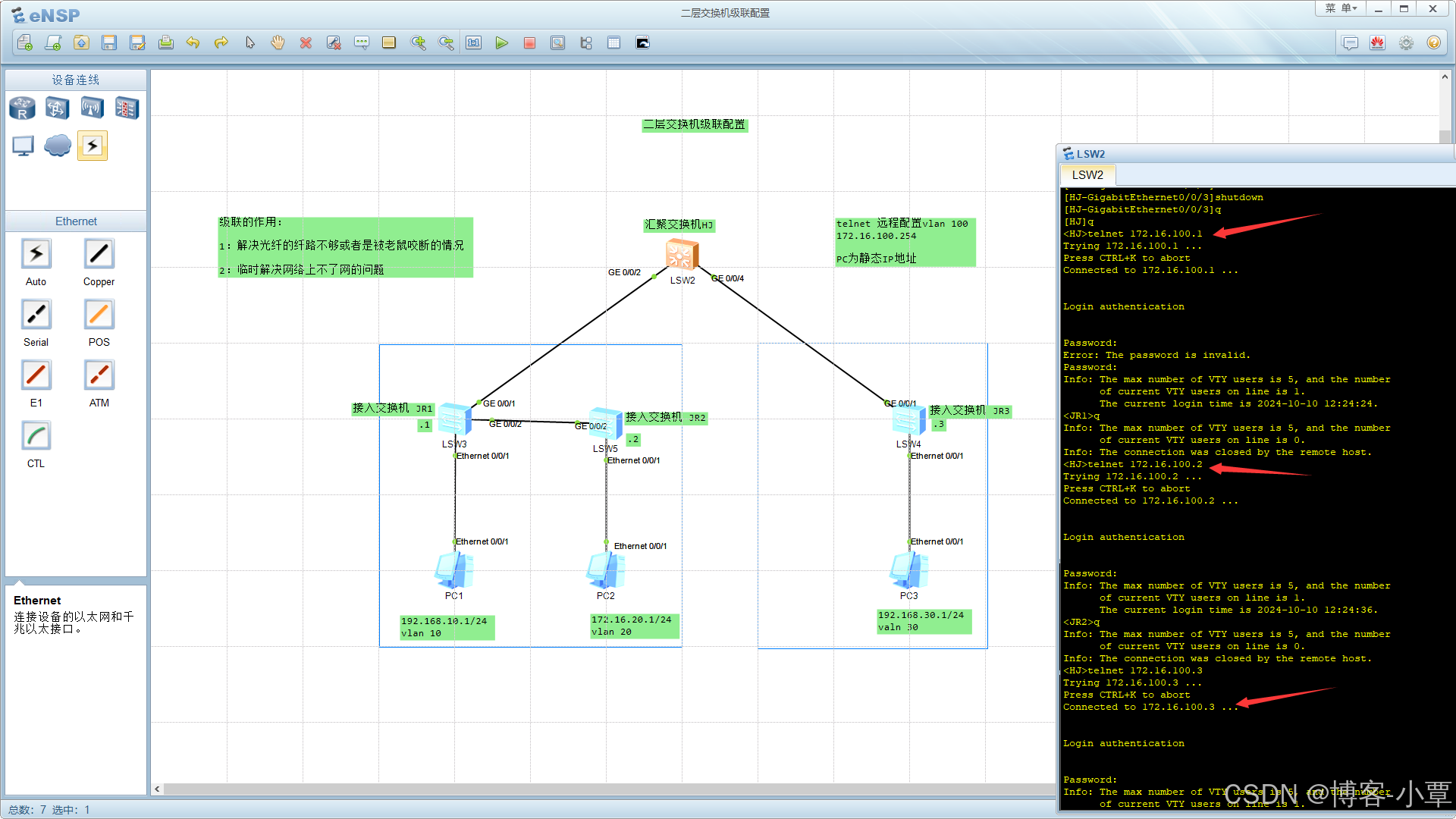Viewport: 1456px width, 819px height.
Task: Open the settings gear icon top right
Action: [x=1406, y=43]
